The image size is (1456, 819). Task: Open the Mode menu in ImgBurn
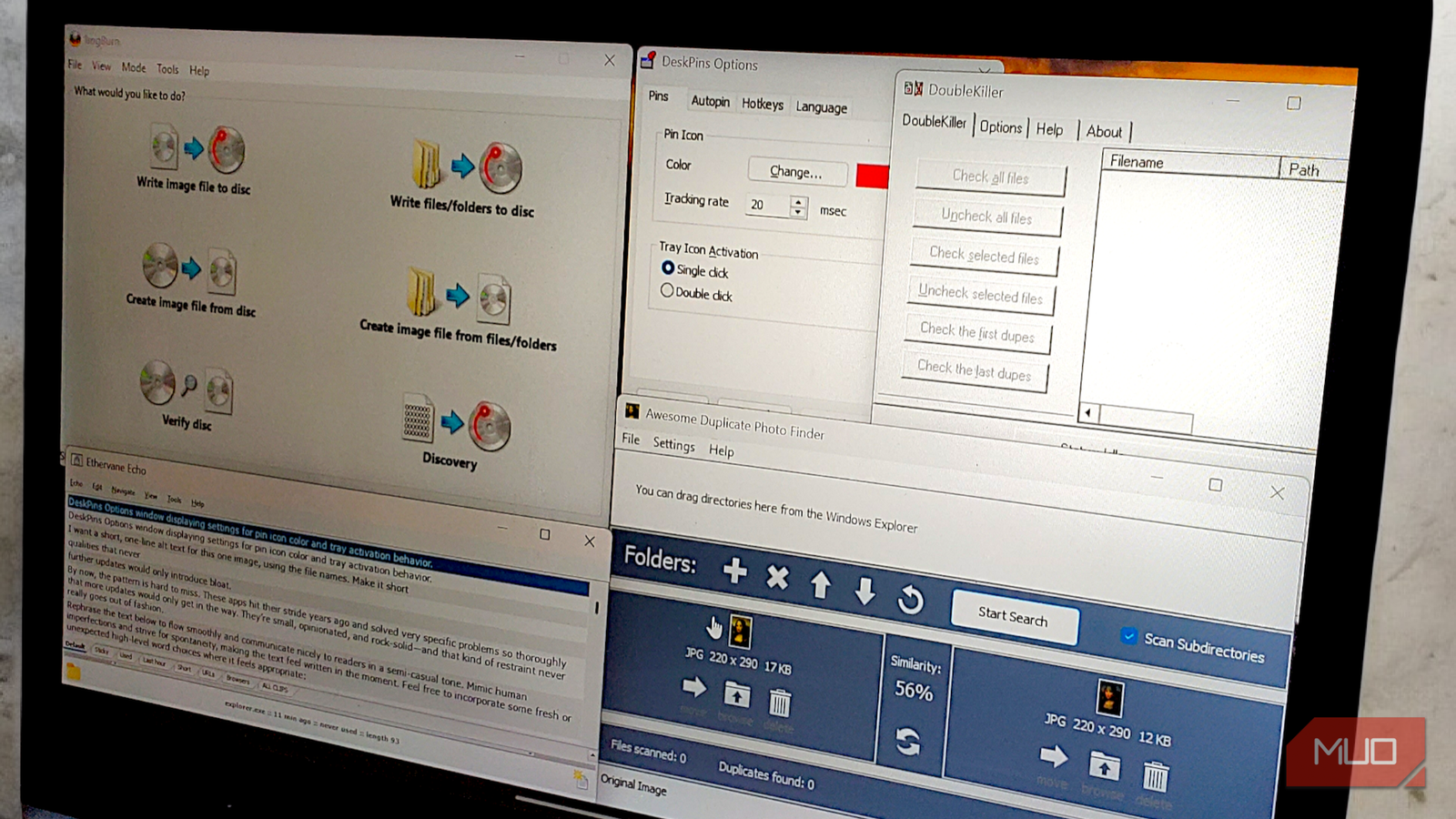pyautogui.click(x=134, y=66)
